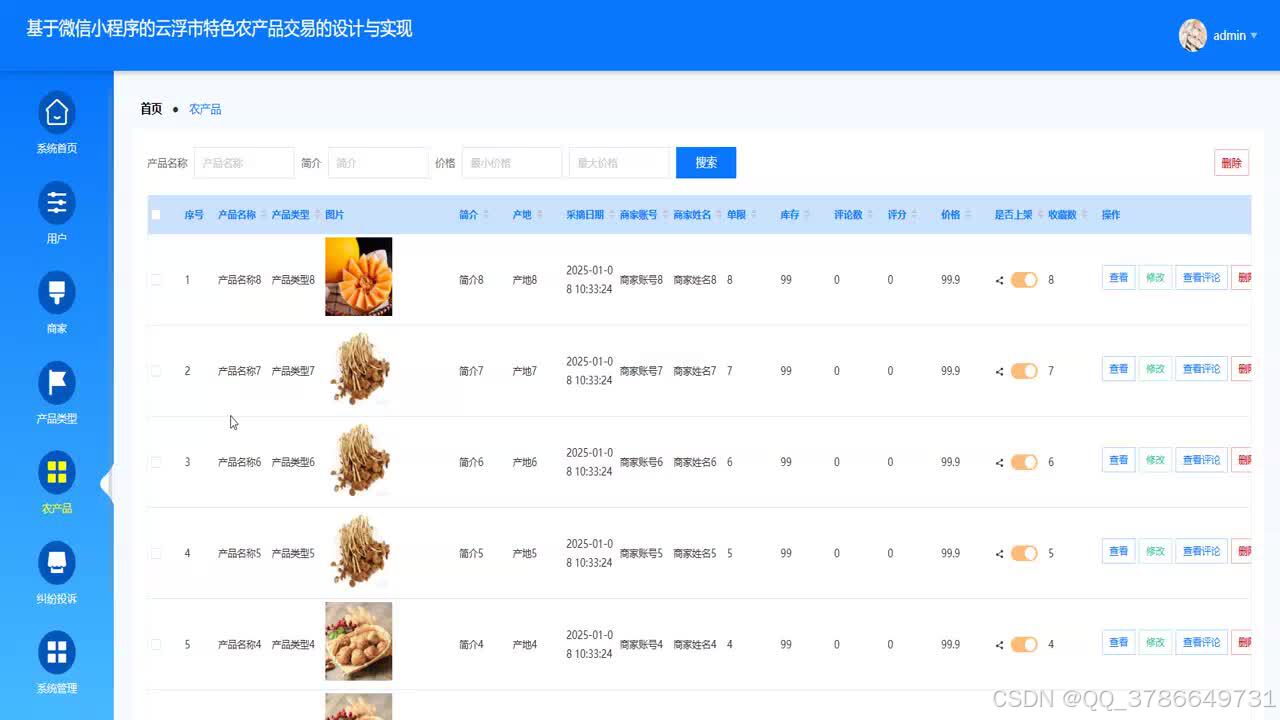
Task: Tick the row checkbox for 产品名称6
Action: 156,461
